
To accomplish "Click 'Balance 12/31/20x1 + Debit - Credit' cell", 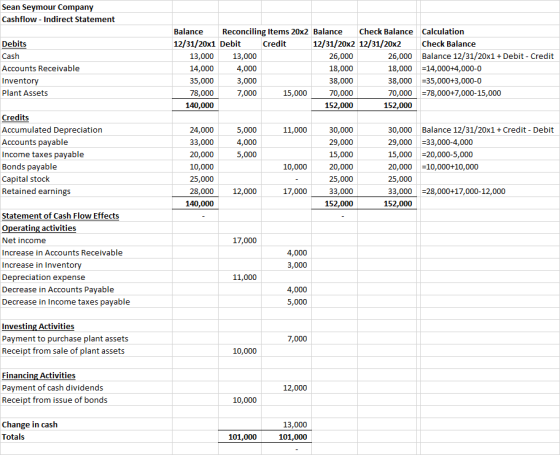I will [x=488, y=56].
